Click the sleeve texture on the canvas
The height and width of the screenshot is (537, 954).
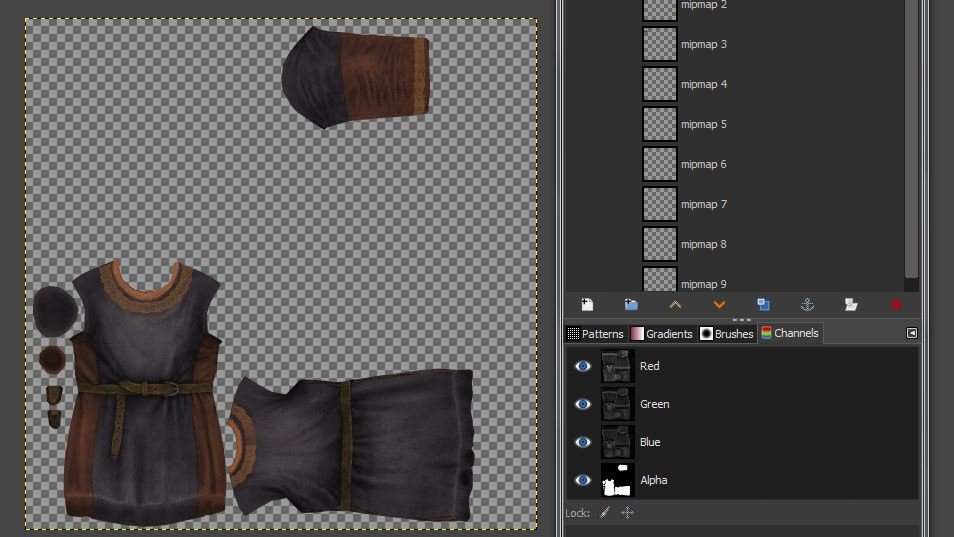(355, 76)
